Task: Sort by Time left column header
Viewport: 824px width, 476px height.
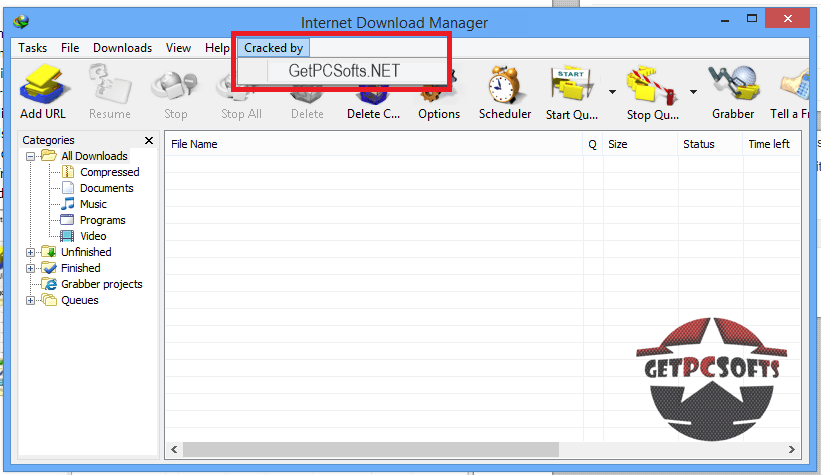Action: 771,144
